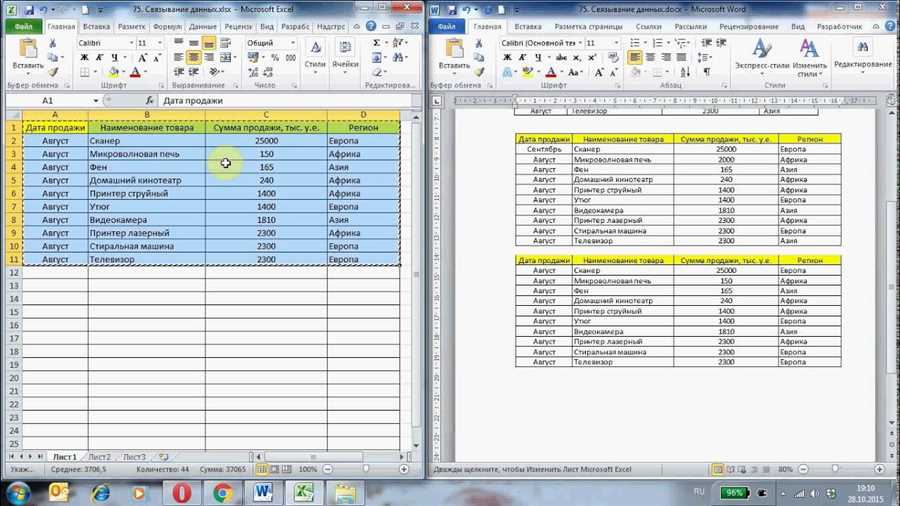This screenshot has height=506, width=900.
Task: Click Excel zoom slider handle
Action: click(366, 469)
